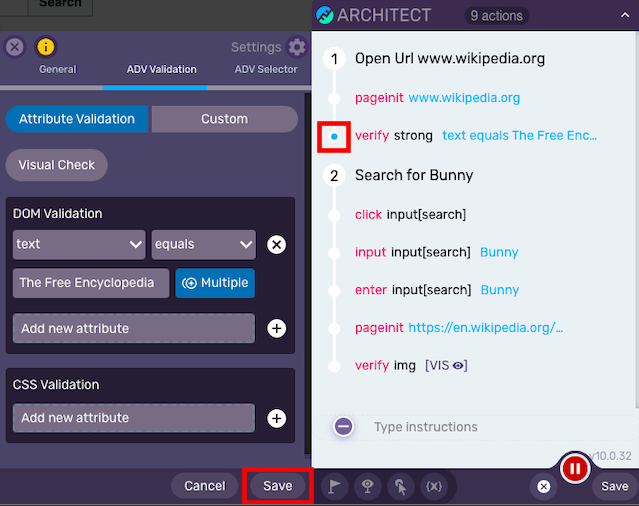Click Cancel in the settings panel
Screen dimensions: 639x506
tap(205, 486)
